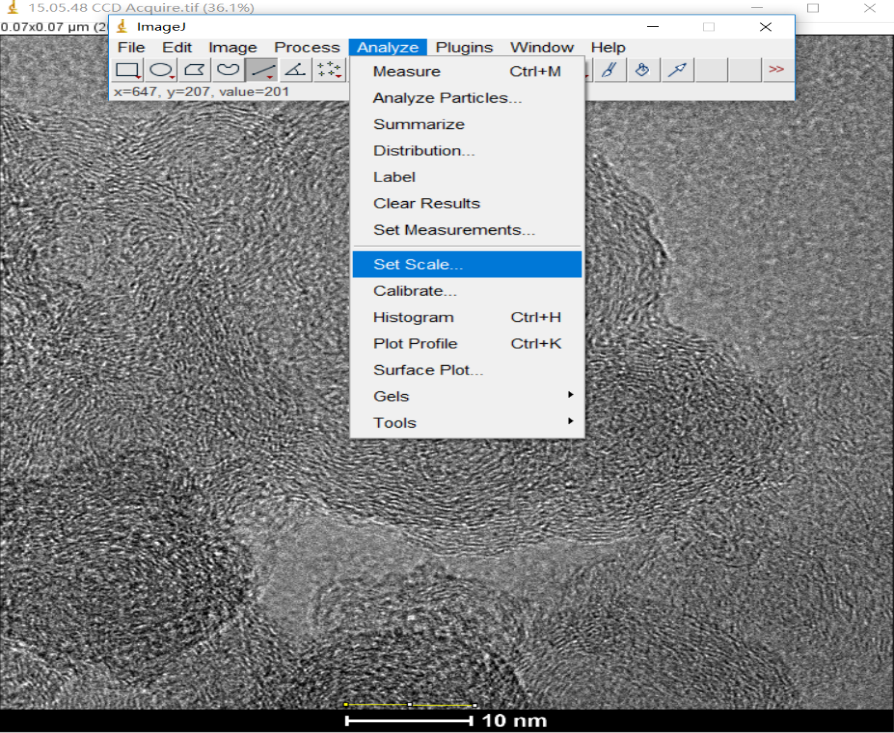Select the Polygon selection tool
Image resolution: width=894 pixels, height=733 pixels.
pos(195,70)
